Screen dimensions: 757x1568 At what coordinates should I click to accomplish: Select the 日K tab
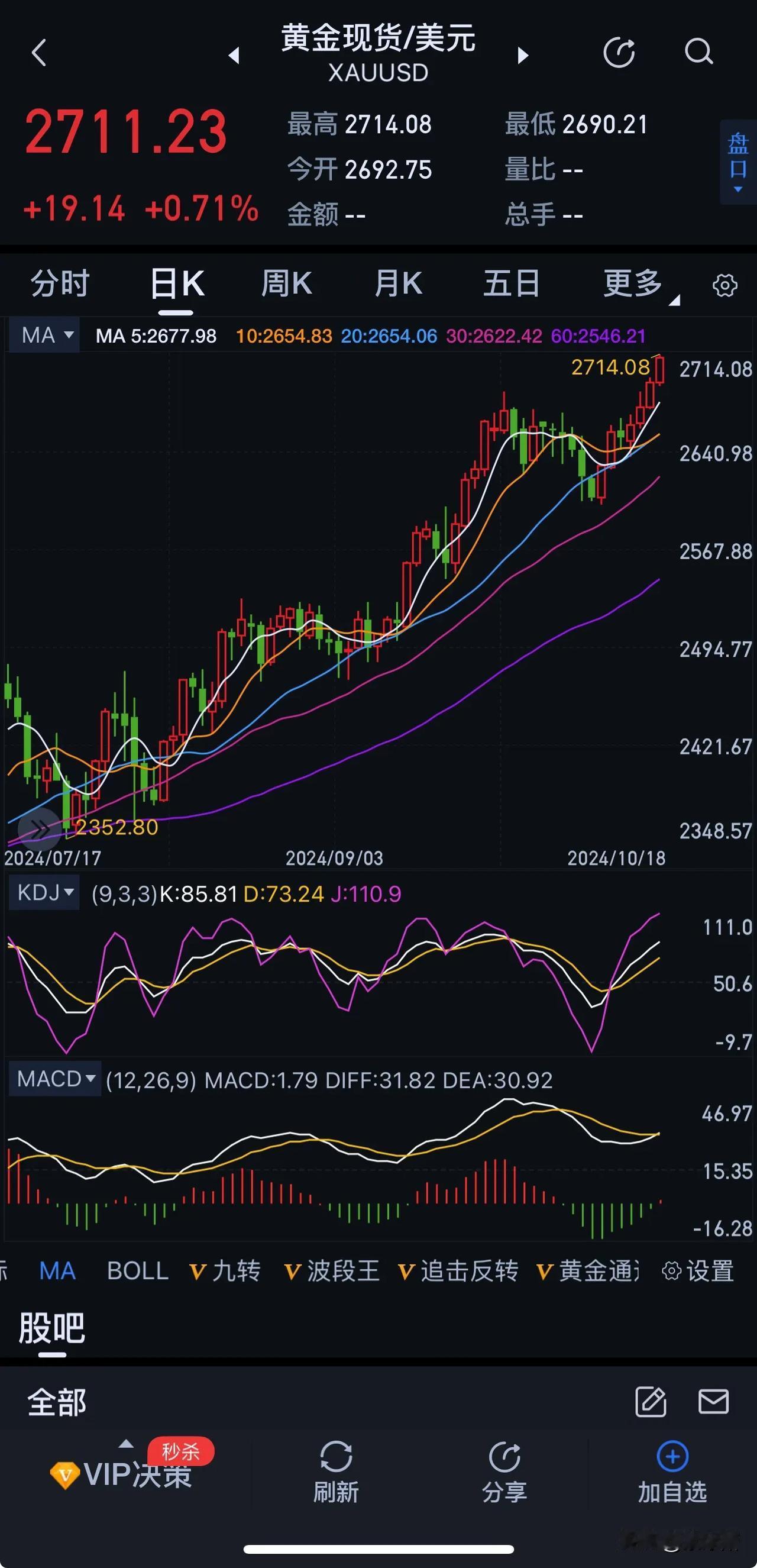coord(176,283)
